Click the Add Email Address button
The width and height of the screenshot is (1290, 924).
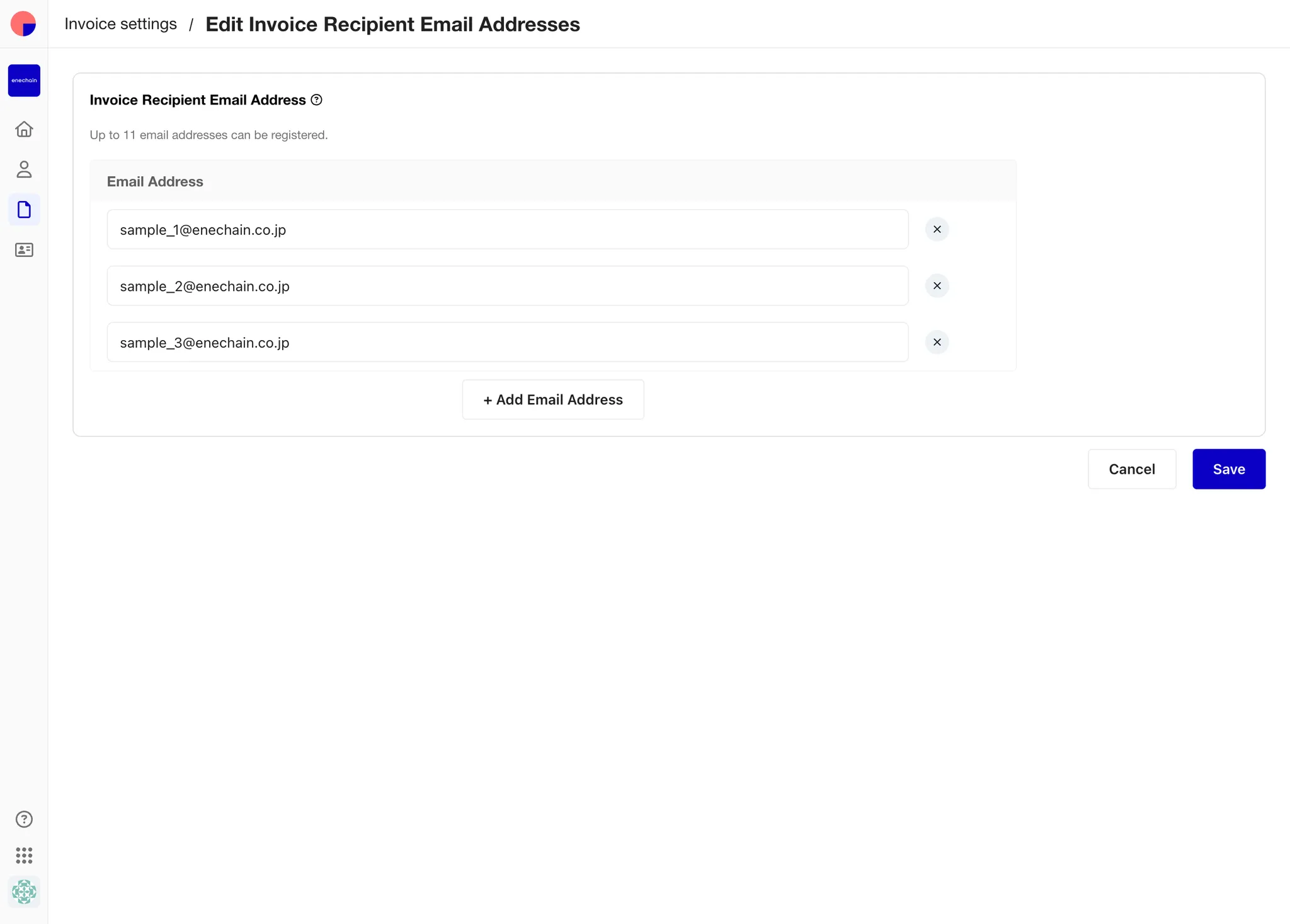tap(552, 399)
